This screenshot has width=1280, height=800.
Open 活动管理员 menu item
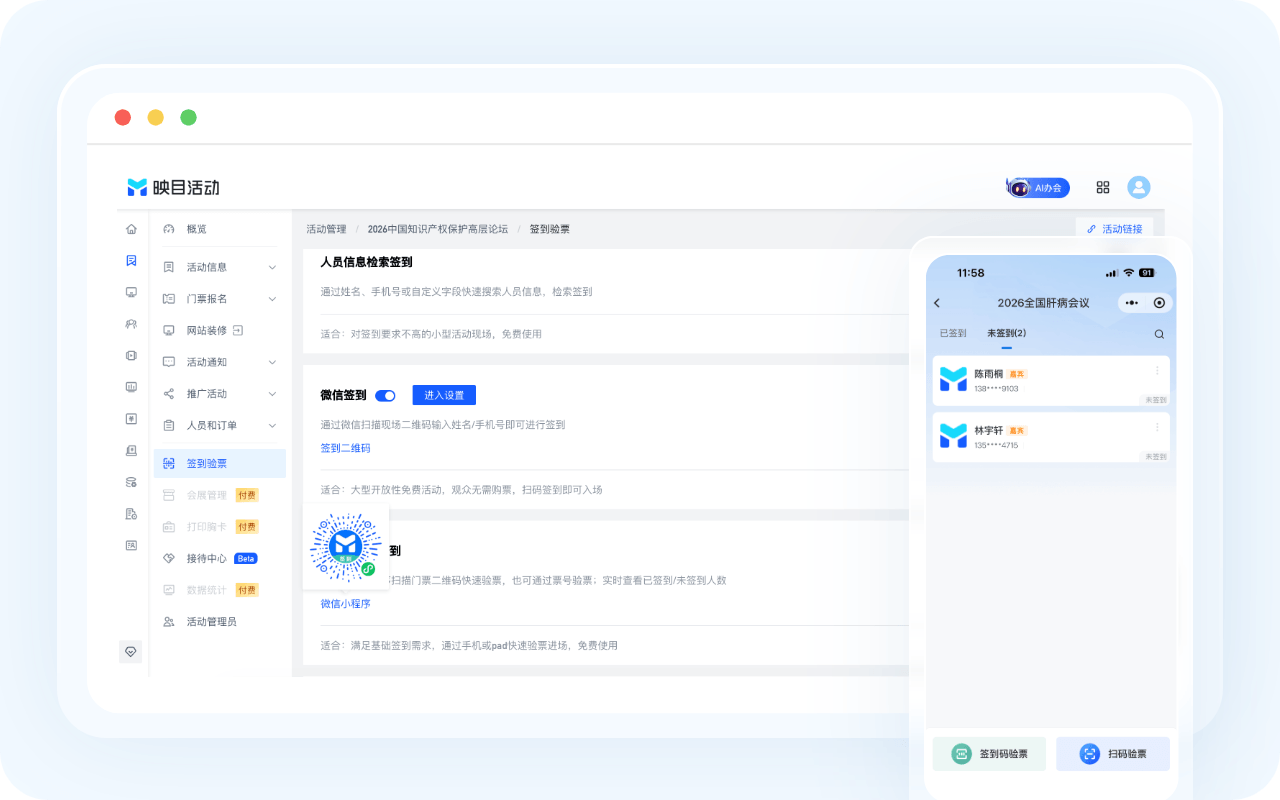[219, 622]
